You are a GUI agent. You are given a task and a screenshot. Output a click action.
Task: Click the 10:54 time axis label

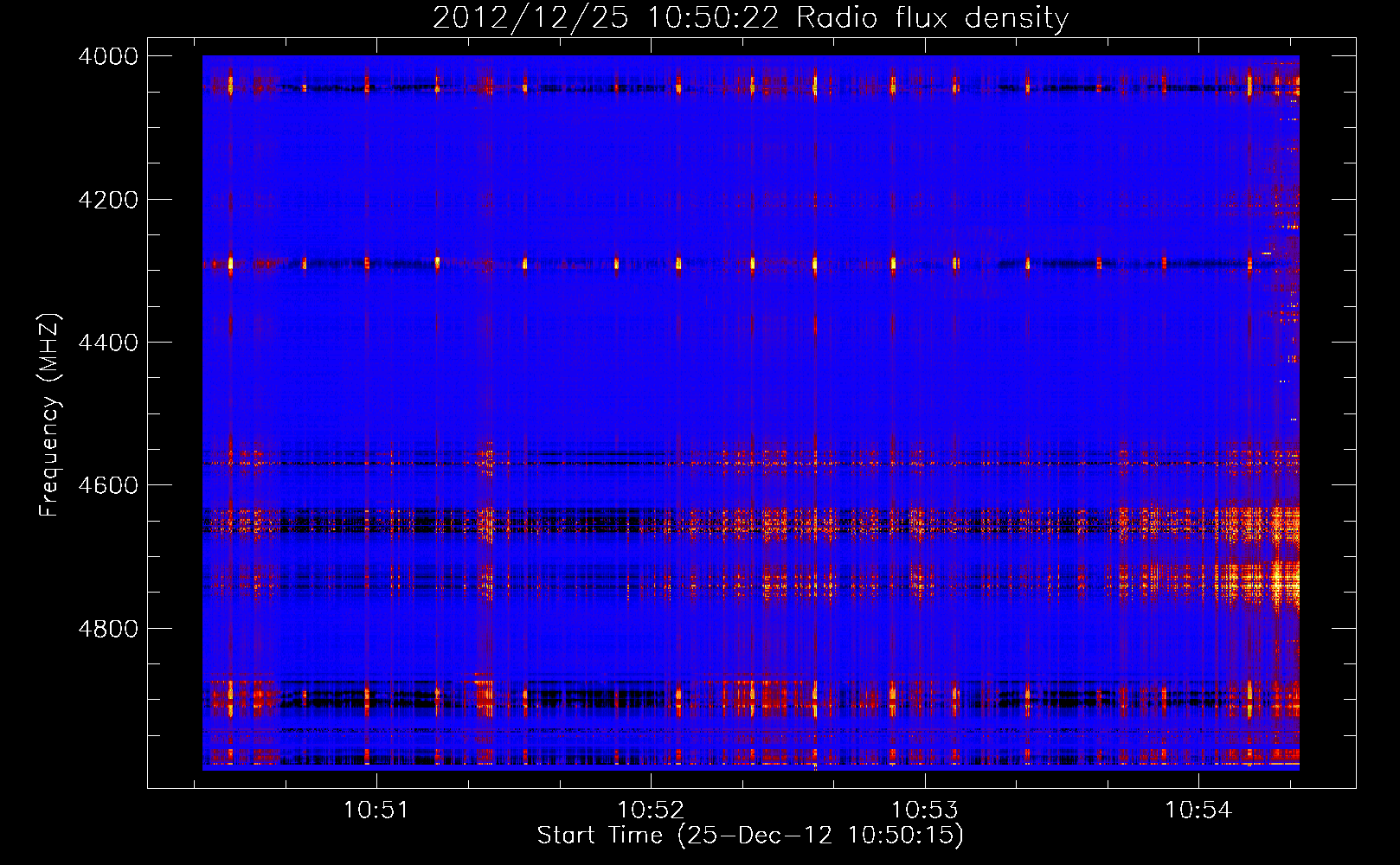1198,811
